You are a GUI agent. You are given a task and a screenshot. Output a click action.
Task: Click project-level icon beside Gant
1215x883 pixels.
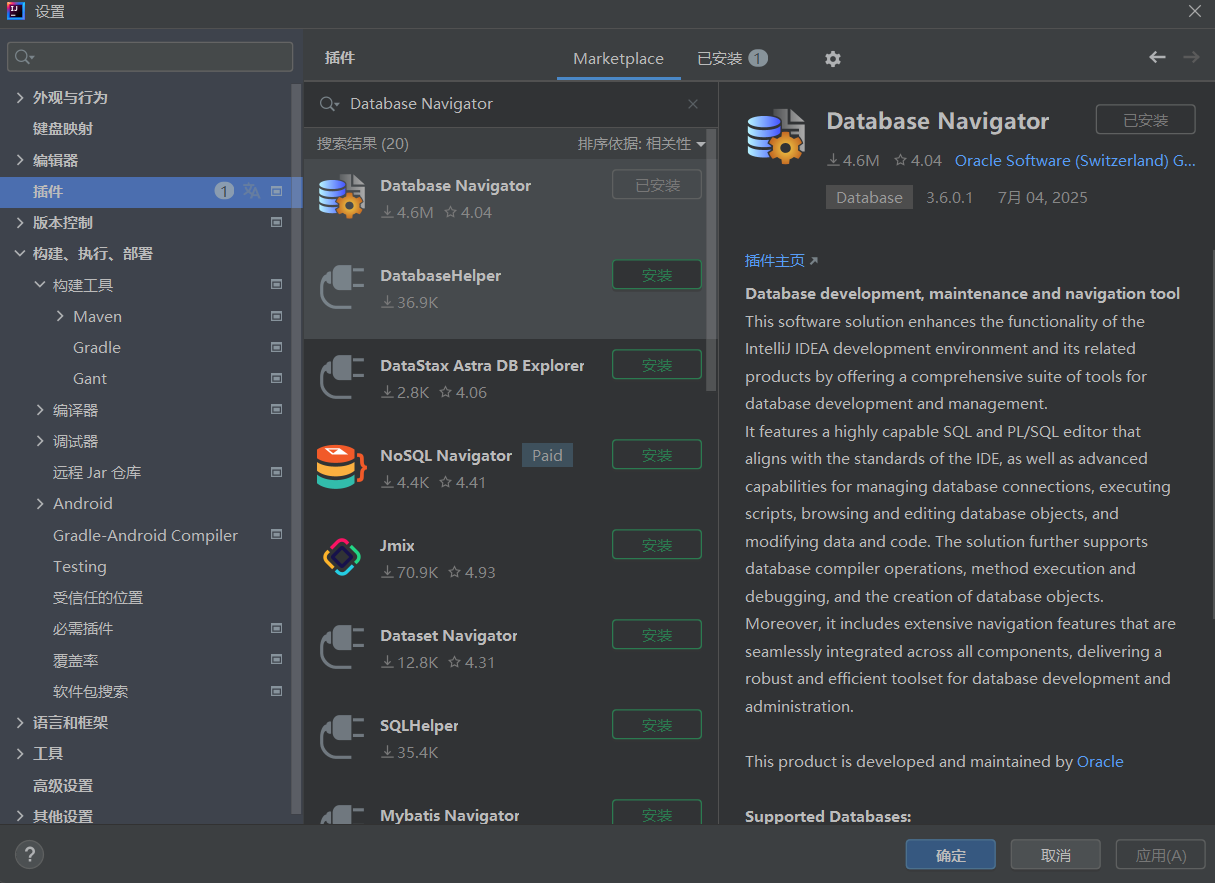tap(277, 378)
